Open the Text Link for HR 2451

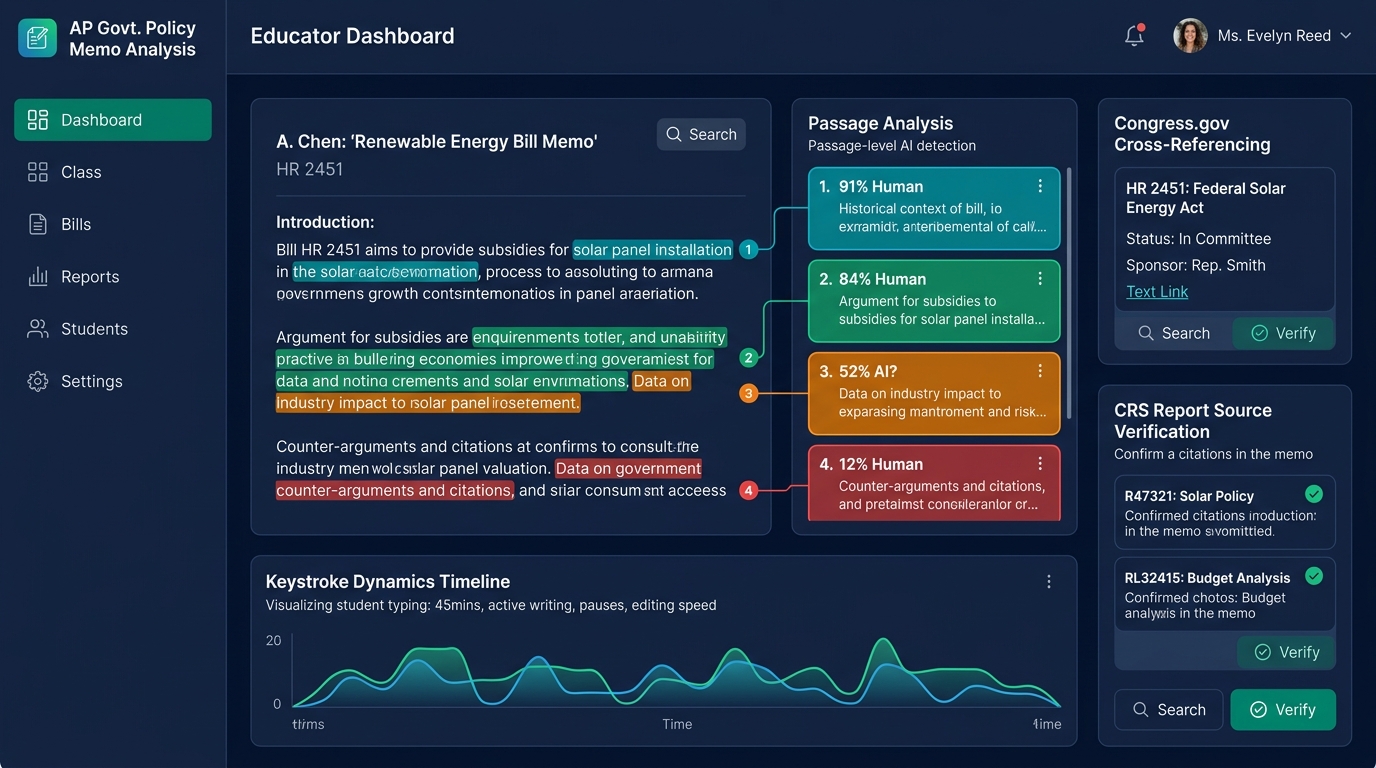point(1157,292)
